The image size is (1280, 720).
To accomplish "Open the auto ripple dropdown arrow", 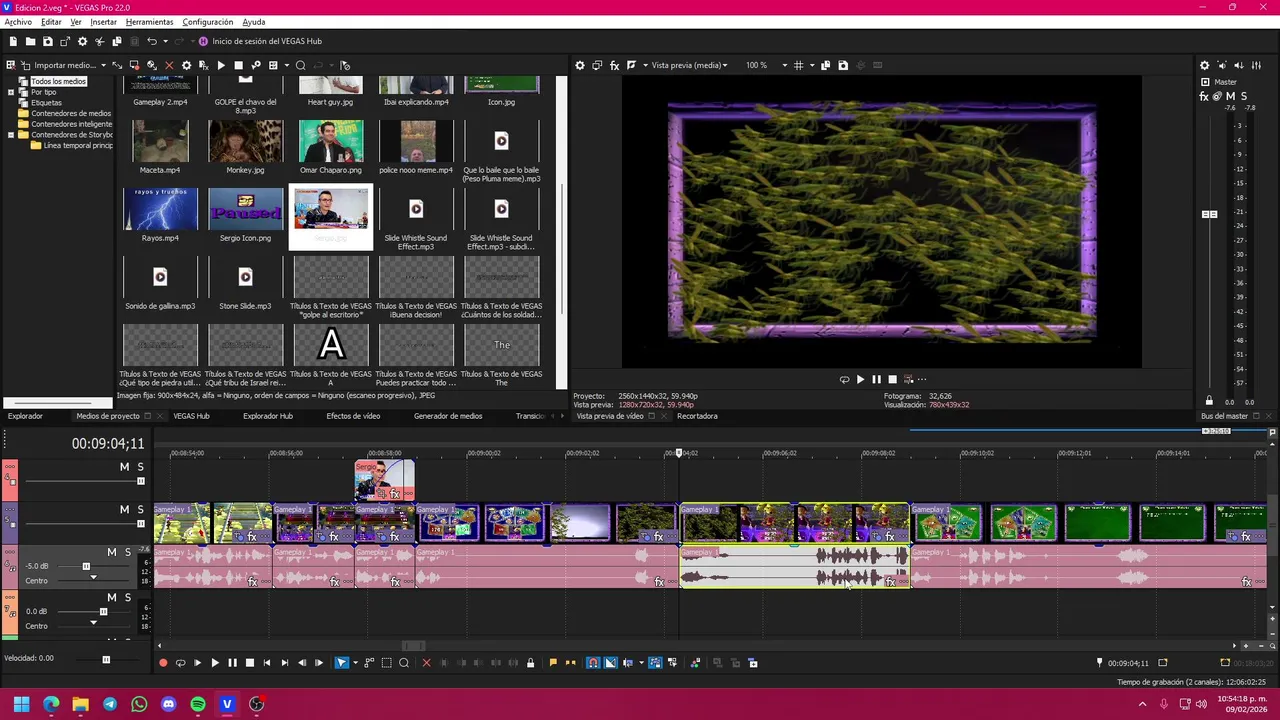I will click(641, 662).
